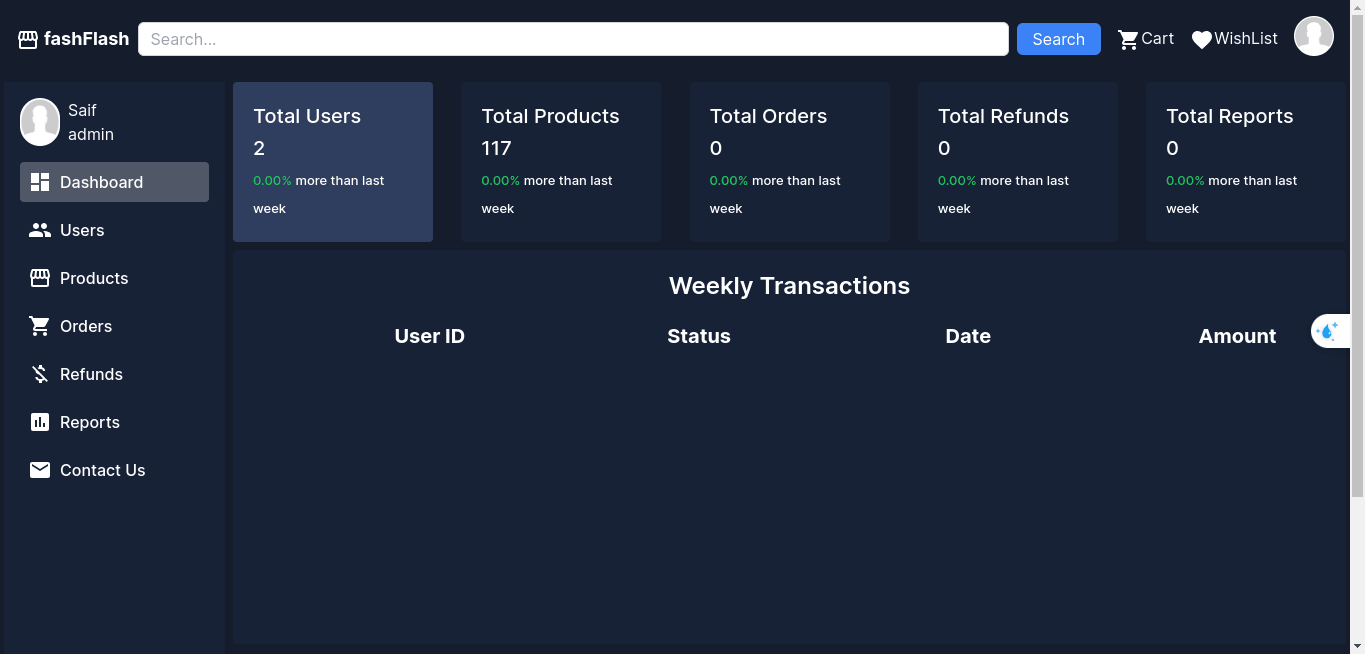The width and height of the screenshot is (1365, 654).
Task: Open the floating water-drop widget at right edge
Action: coord(1330,331)
